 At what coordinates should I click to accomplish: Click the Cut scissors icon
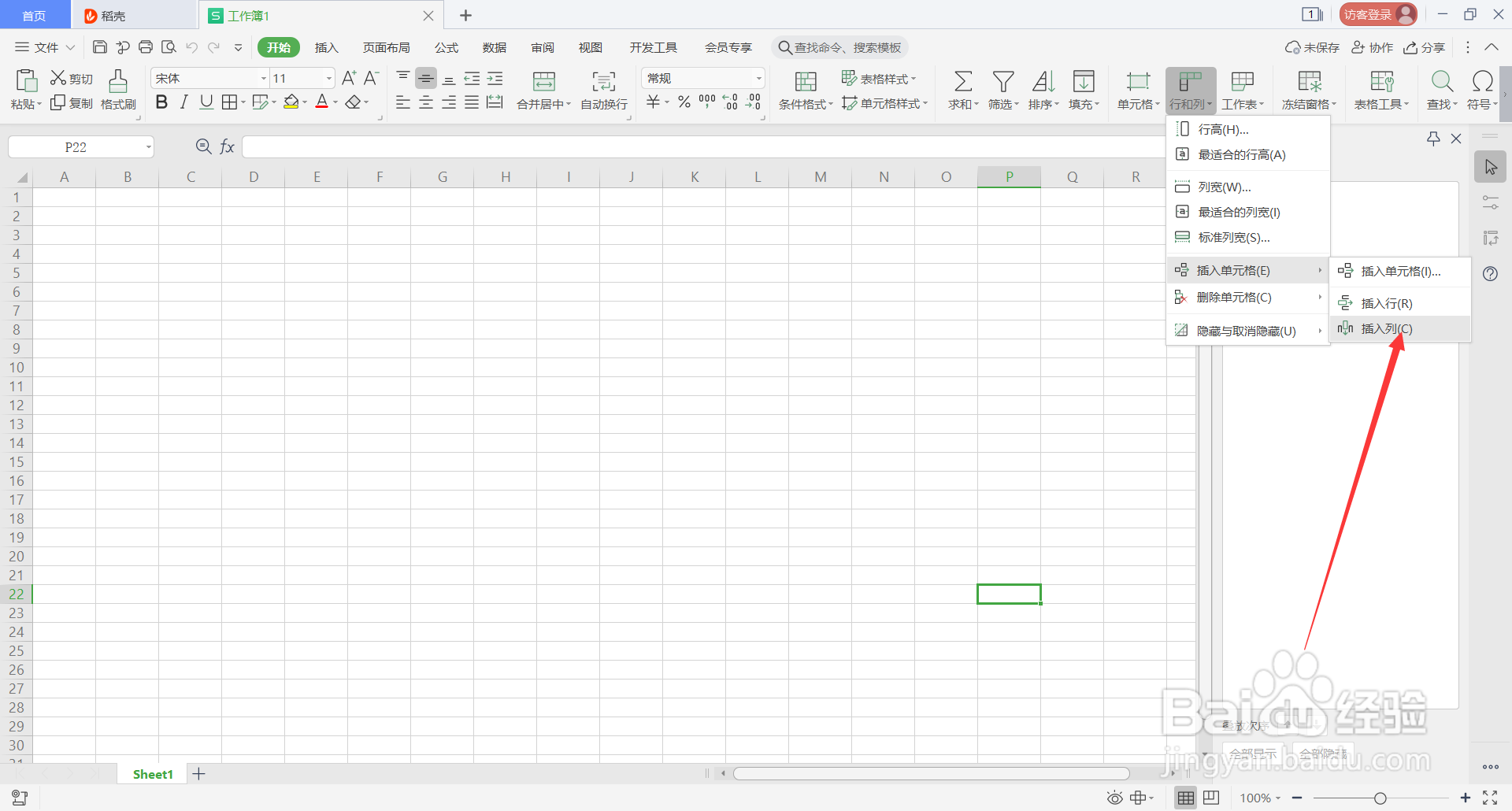tap(57, 78)
